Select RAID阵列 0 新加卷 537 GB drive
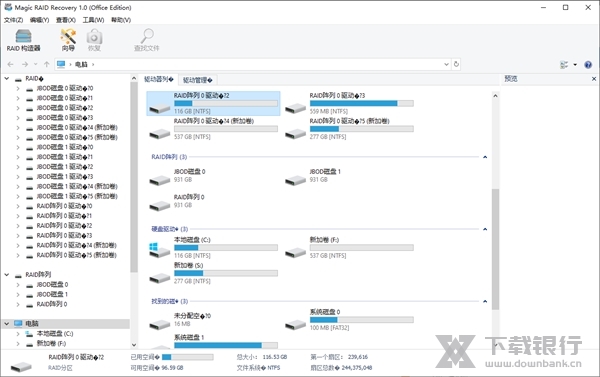The width and height of the screenshot is (600, 377). (x=213, y=129)
